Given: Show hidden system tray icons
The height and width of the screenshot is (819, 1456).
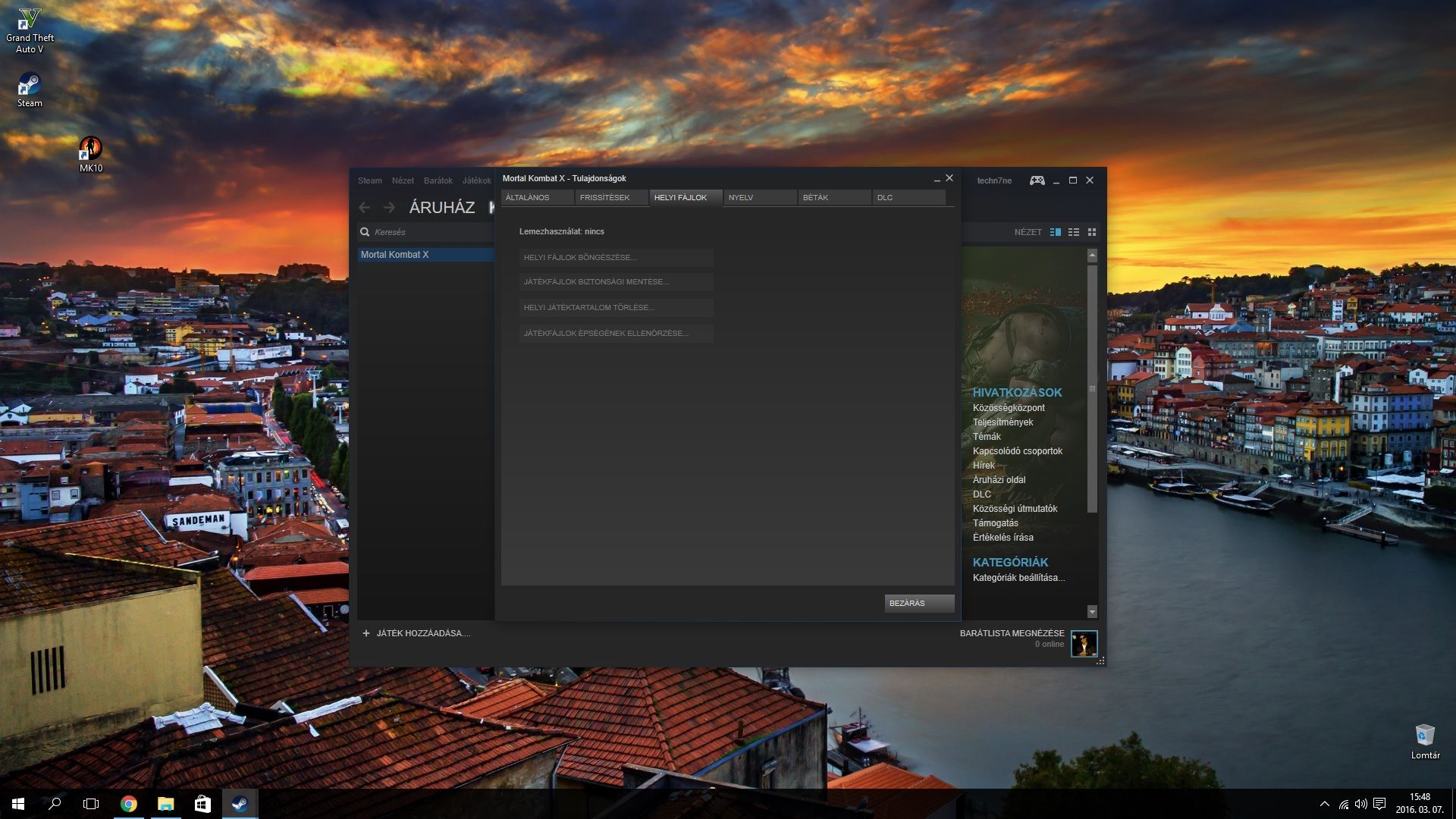Looking at the screenshot, I should click(1324, 804).
